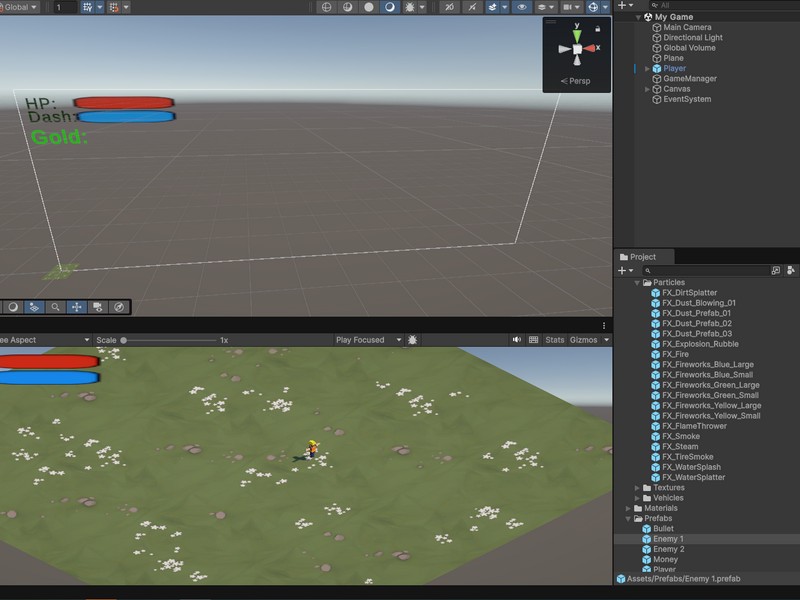Collapse the Particles folder
This screenshot has height=600, width=800.
(636, 283)
